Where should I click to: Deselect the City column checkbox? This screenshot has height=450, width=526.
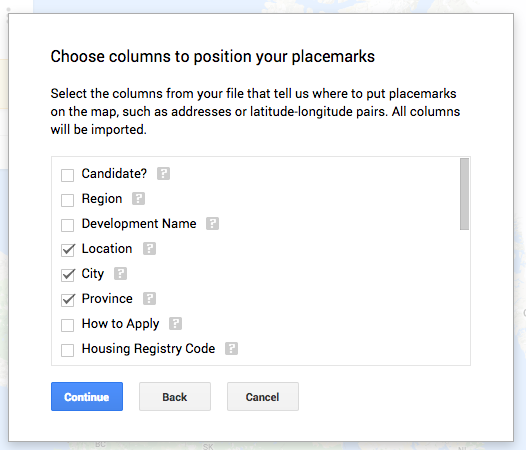pyautogui.click(x=67, y=275)
